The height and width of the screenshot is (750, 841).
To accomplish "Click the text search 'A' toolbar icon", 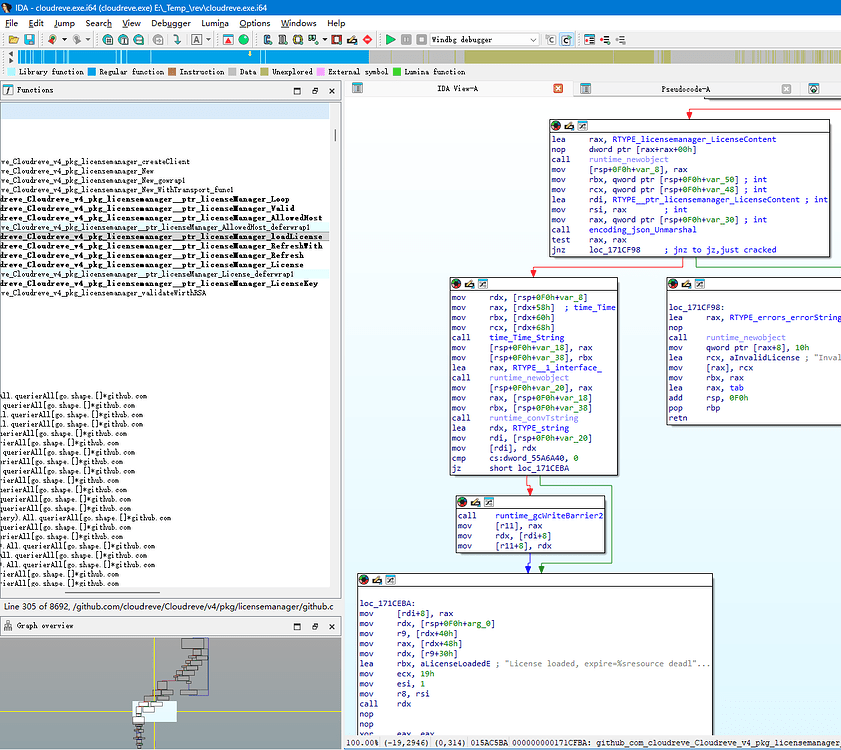I will click(197, 40).
